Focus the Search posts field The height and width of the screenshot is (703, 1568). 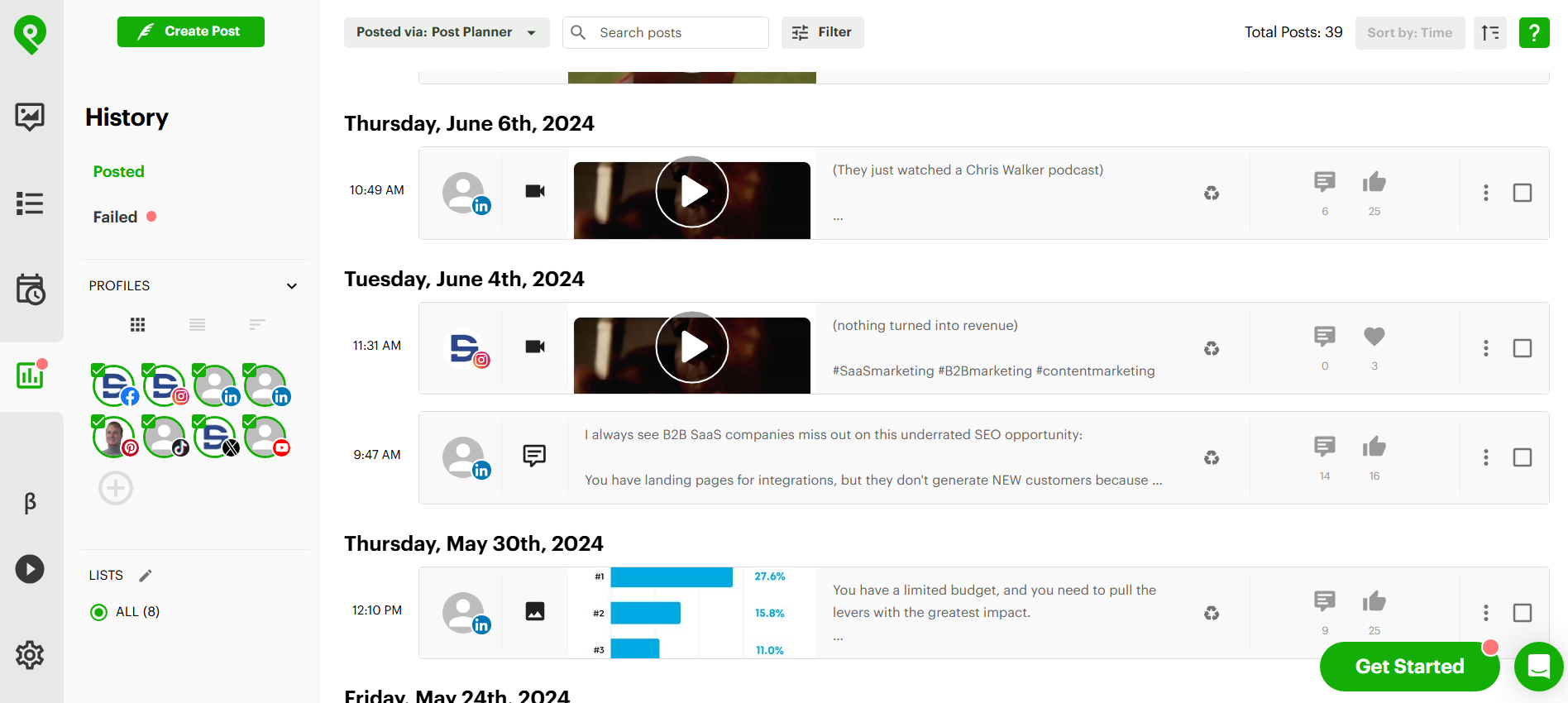666,32
